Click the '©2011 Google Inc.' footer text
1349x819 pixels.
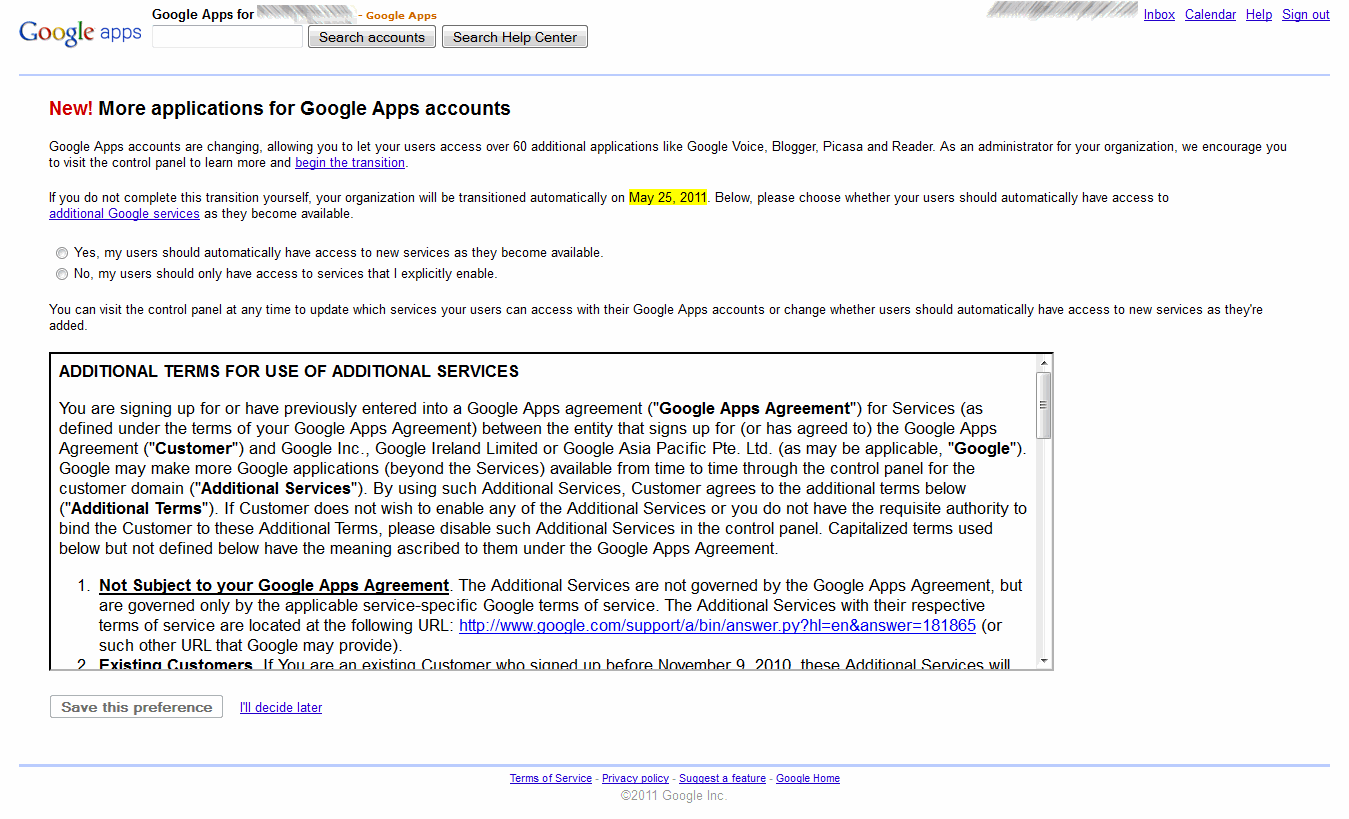(x=674, y=796)
